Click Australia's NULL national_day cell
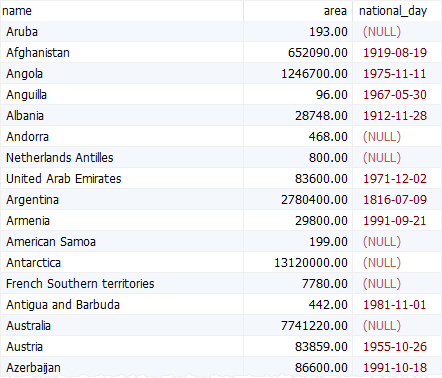 click(397, 326)
